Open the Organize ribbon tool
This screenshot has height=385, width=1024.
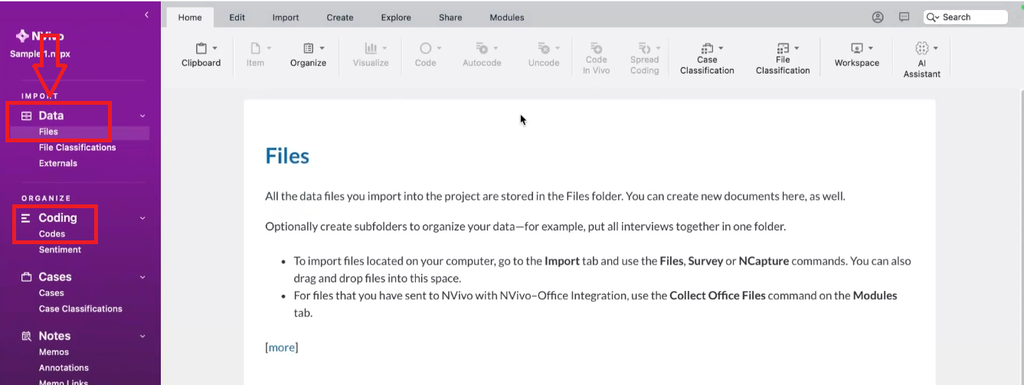308,55
